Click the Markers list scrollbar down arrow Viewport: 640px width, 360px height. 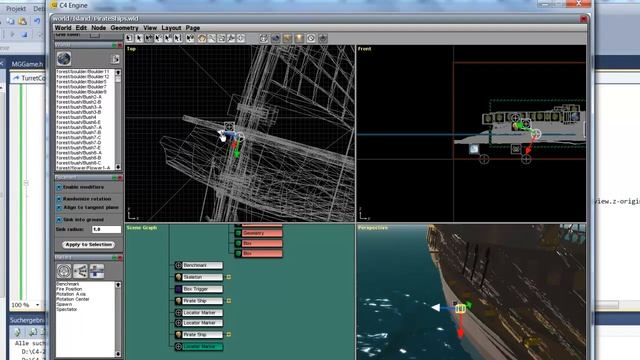pyautogui.click(x=118, y=354)
